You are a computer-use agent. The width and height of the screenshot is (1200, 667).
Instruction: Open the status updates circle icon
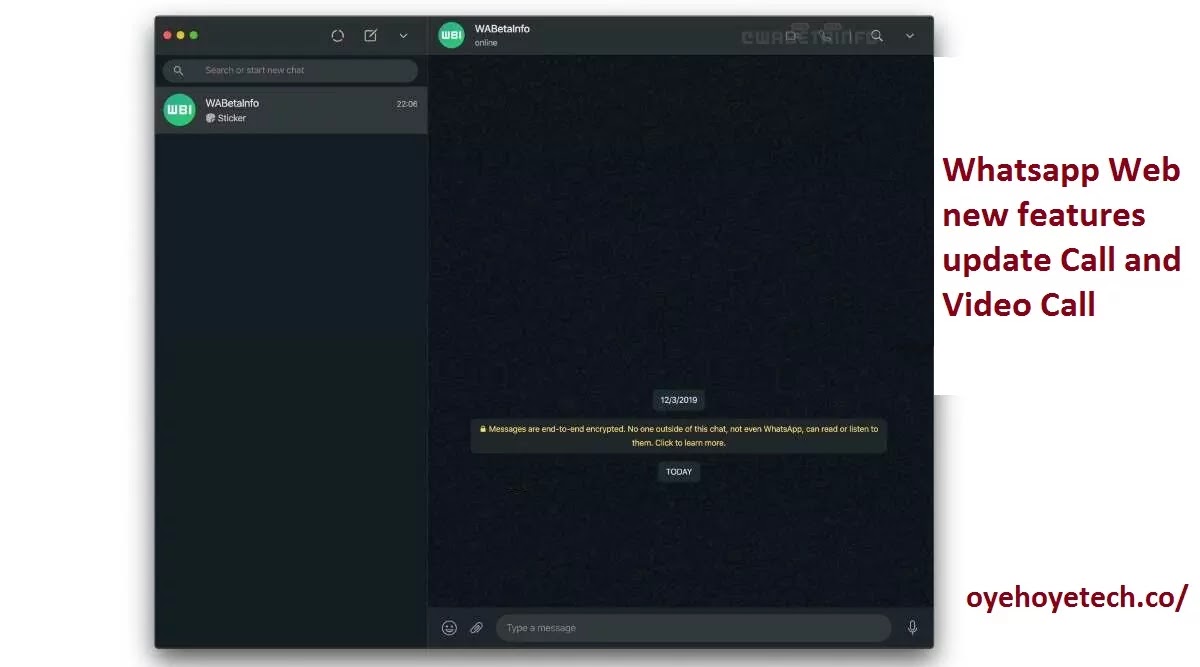338,35
